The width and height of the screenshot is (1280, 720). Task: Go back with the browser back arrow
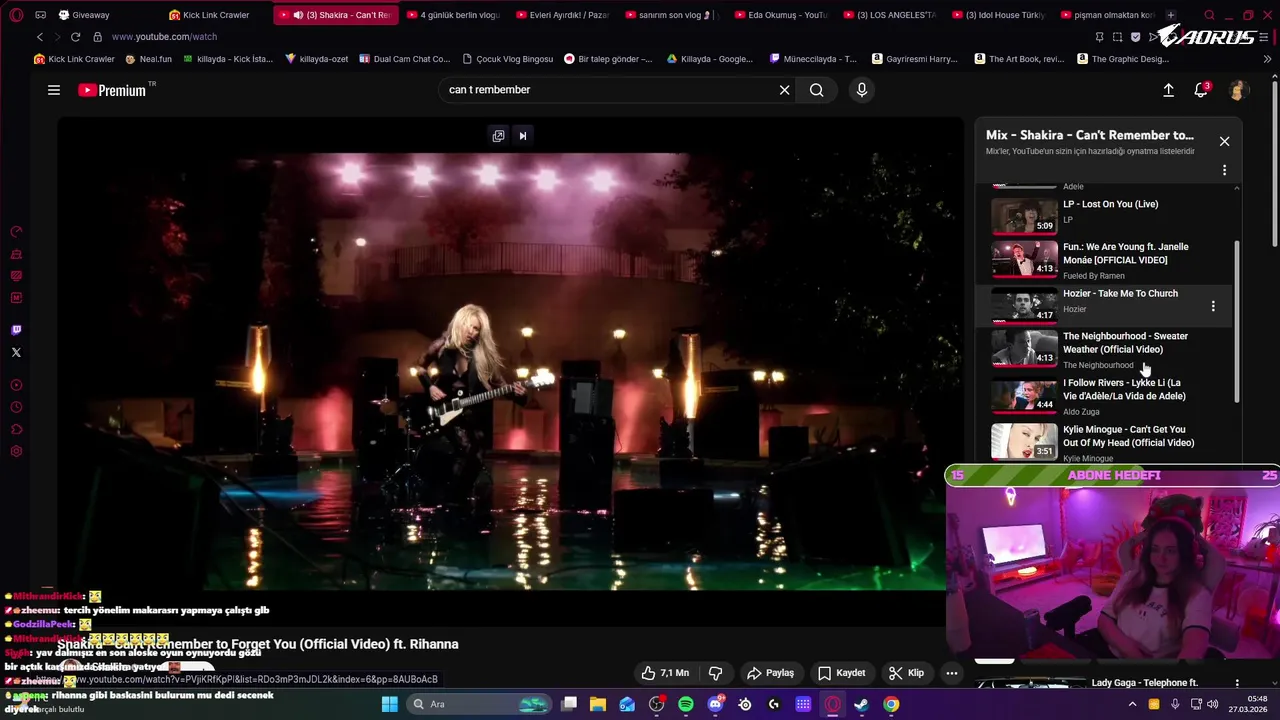pyautogui.click(x=40, y=37)
